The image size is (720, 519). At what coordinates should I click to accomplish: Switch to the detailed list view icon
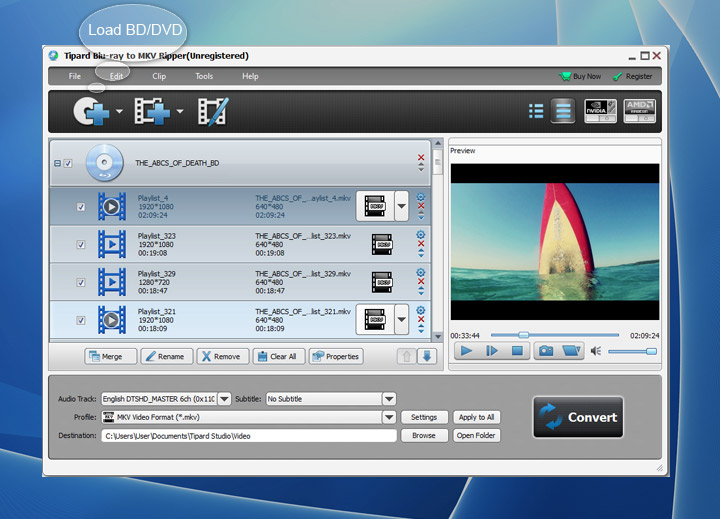click(x=536, y=111)
